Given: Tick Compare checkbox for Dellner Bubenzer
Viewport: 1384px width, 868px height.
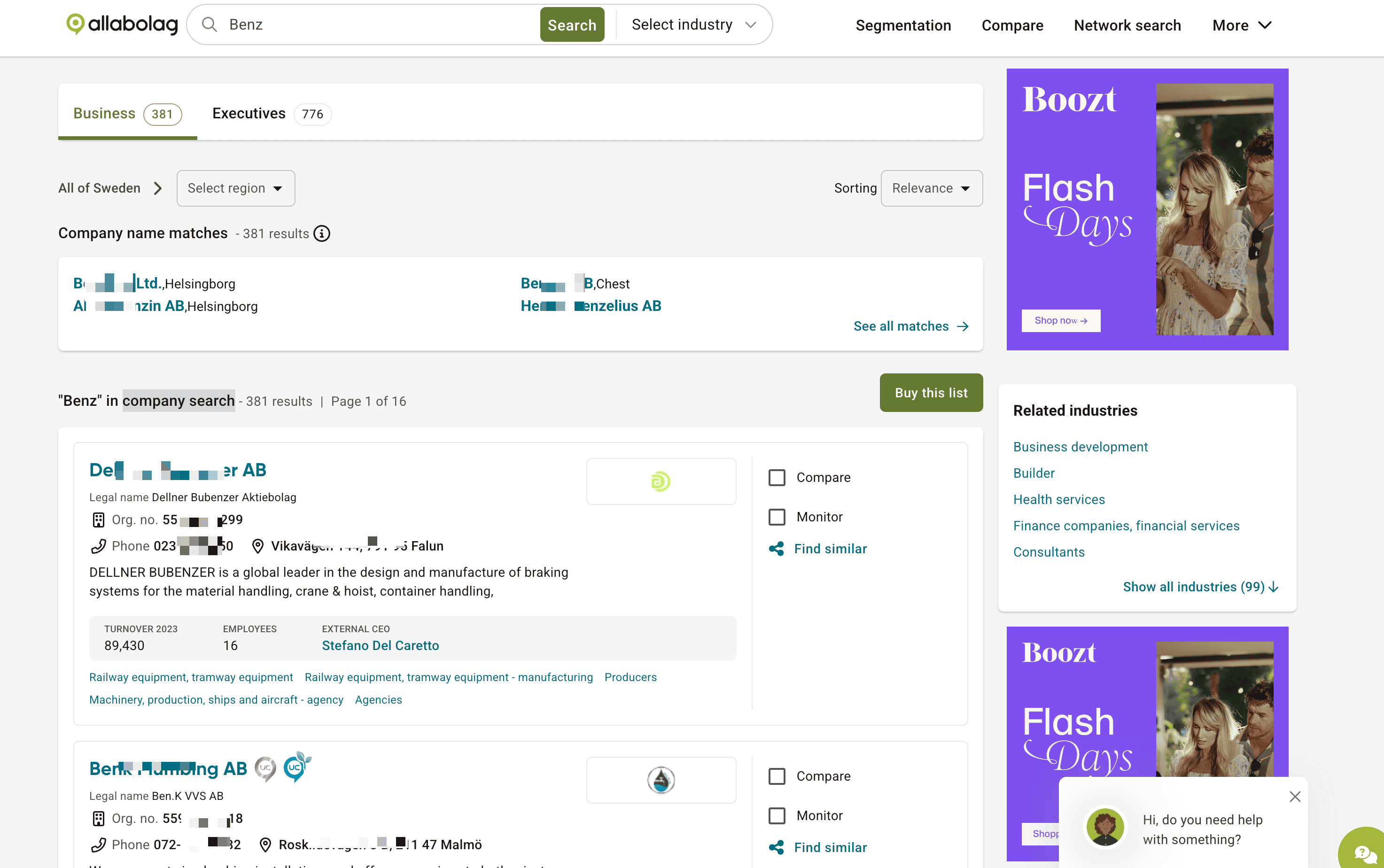Looking at the screenshot, I should click(777, 478).
